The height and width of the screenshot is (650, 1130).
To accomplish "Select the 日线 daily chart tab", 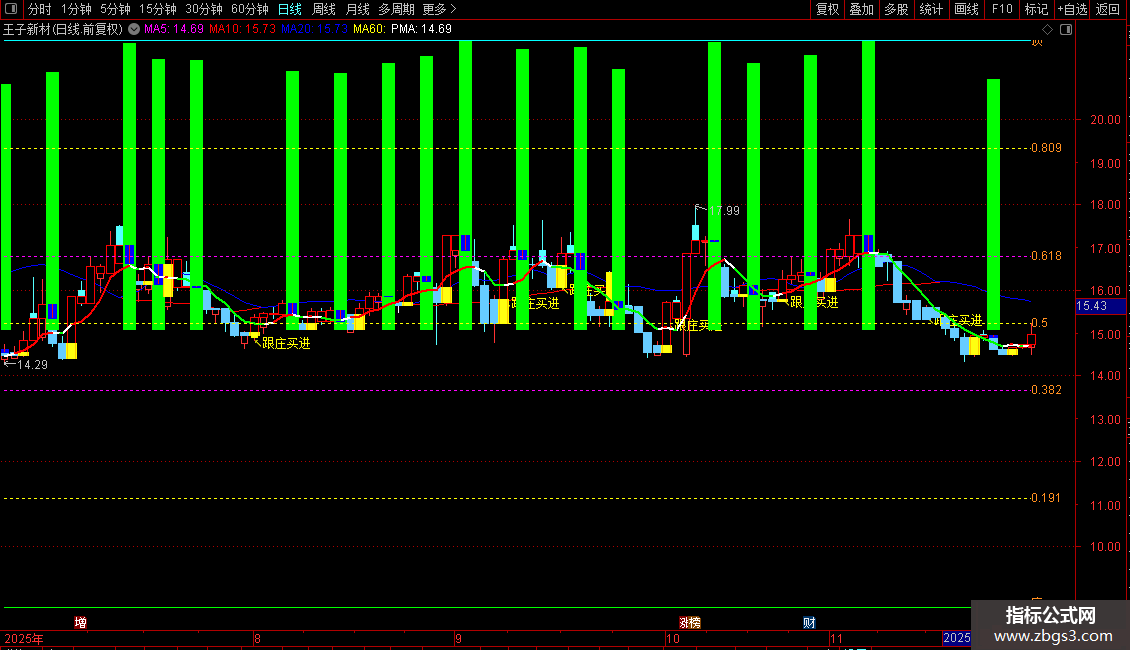I will pyautogui.click(x=290, y=9).
